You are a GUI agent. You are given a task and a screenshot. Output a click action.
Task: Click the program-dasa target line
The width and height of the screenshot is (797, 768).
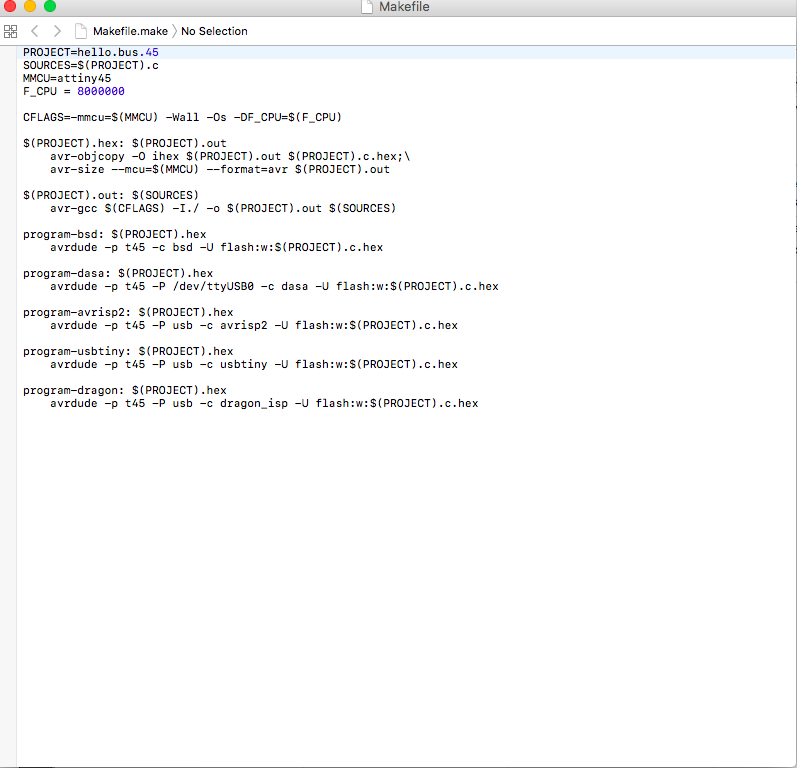[x=118, y=273]
